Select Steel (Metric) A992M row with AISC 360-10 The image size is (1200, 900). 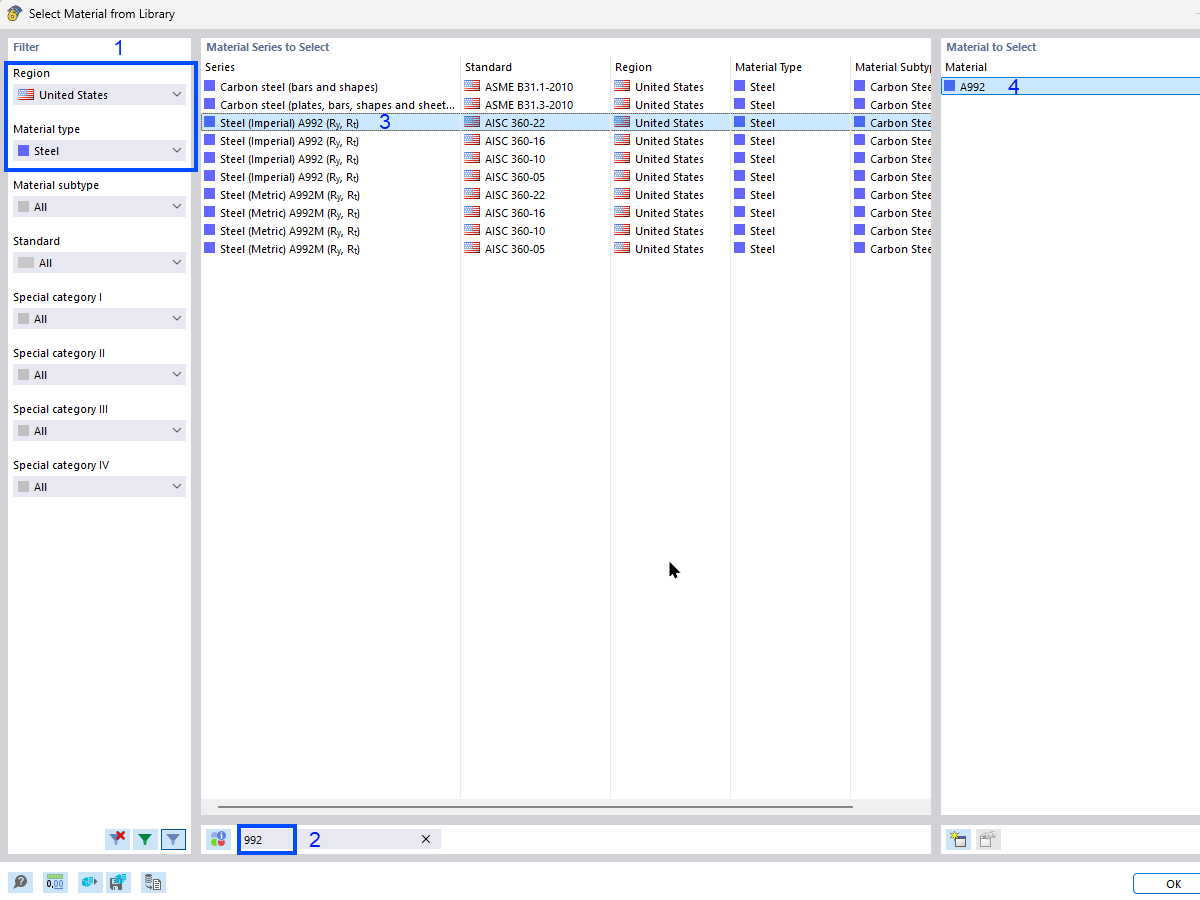(566, 231)
